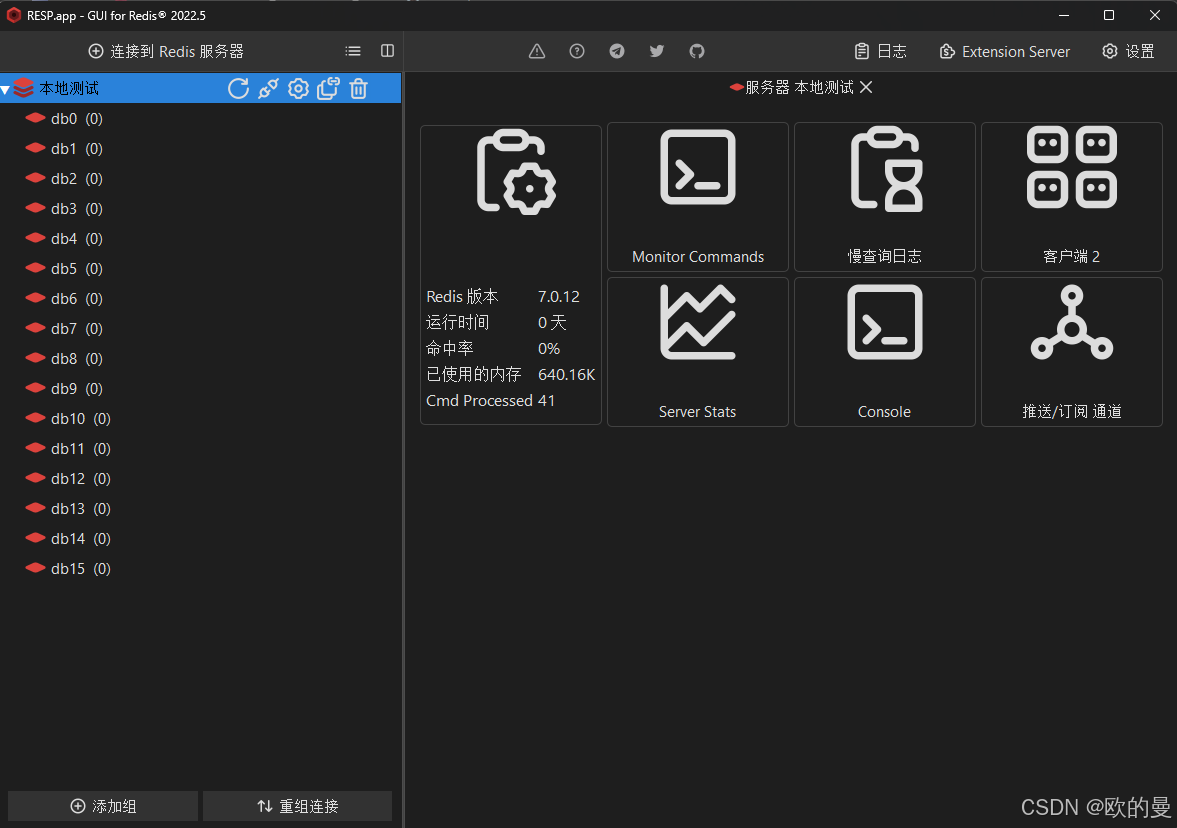Disconnect the 本地测试 server via plug icon
Image resolution: width=1177 pixels, height=828 pixels.
coord(268,89)
